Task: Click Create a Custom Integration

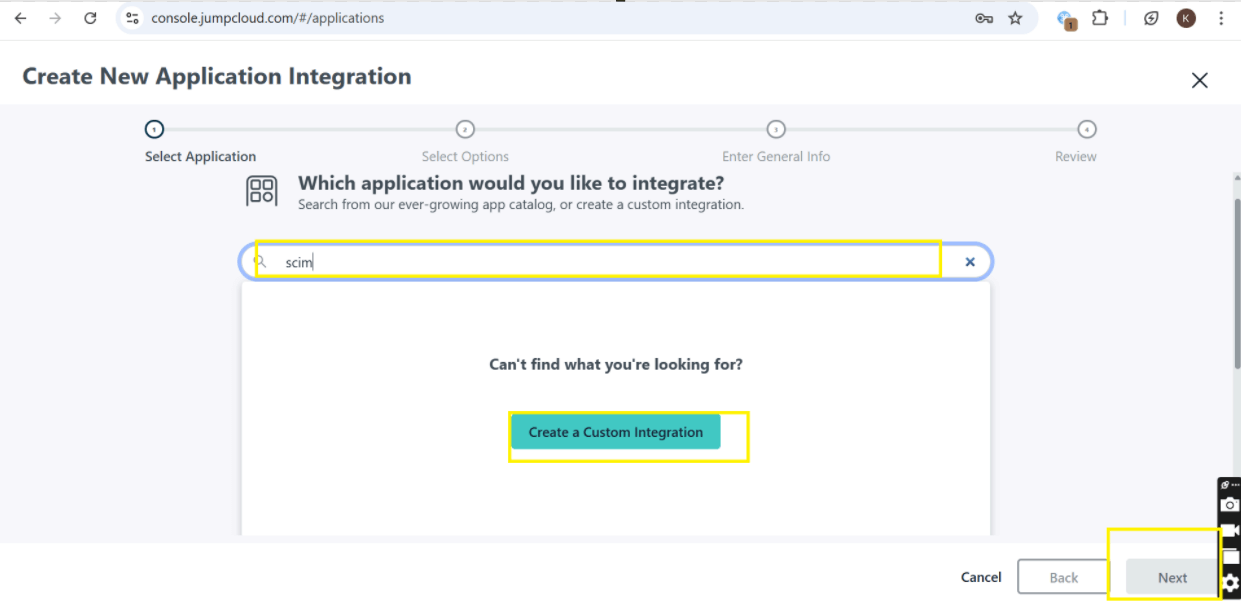Action: point(615,431)
